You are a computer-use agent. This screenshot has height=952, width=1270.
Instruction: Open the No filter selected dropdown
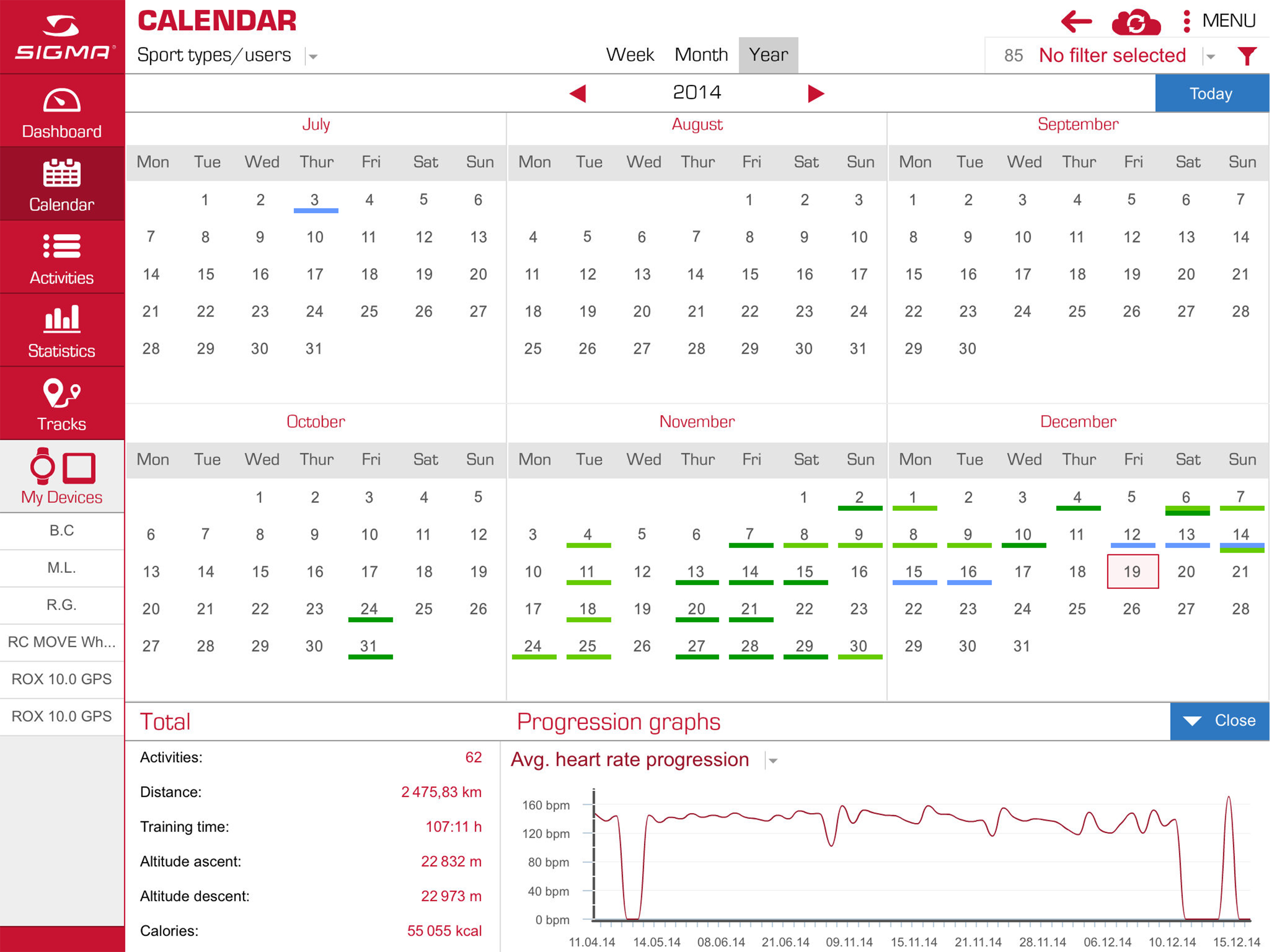pos(1211,56)
